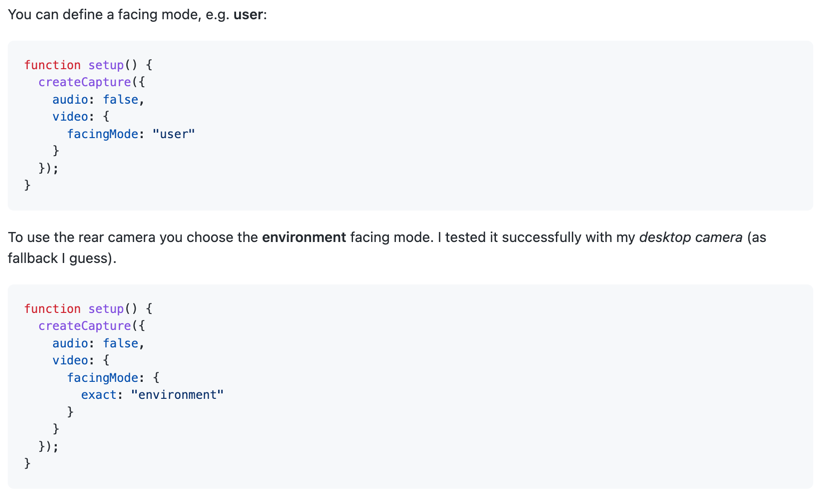Click "function" keyword in the second code block
This screenshot has width=816, height=494.
point(52,309)
